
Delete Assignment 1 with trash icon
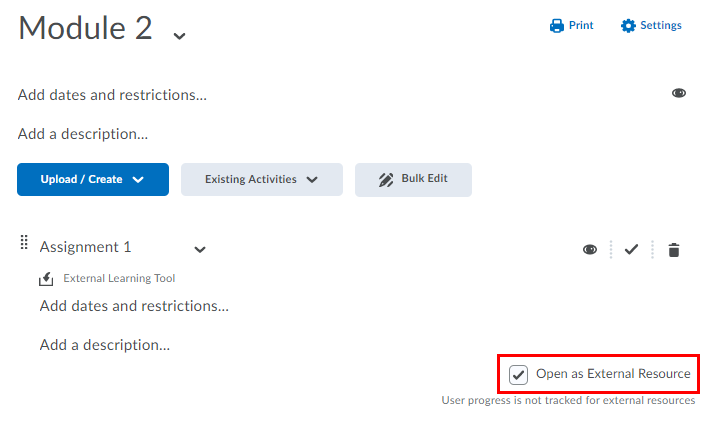(x=674, y=249)
